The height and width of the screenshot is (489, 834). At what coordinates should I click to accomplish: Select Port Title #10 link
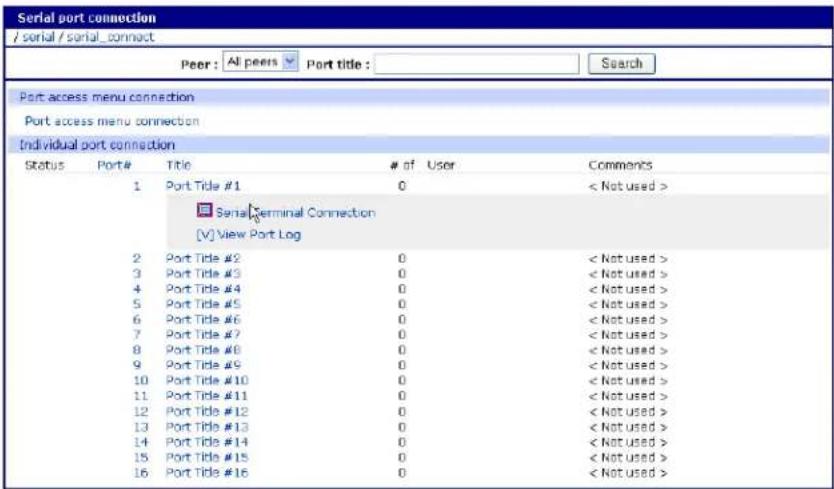point(207,380)
